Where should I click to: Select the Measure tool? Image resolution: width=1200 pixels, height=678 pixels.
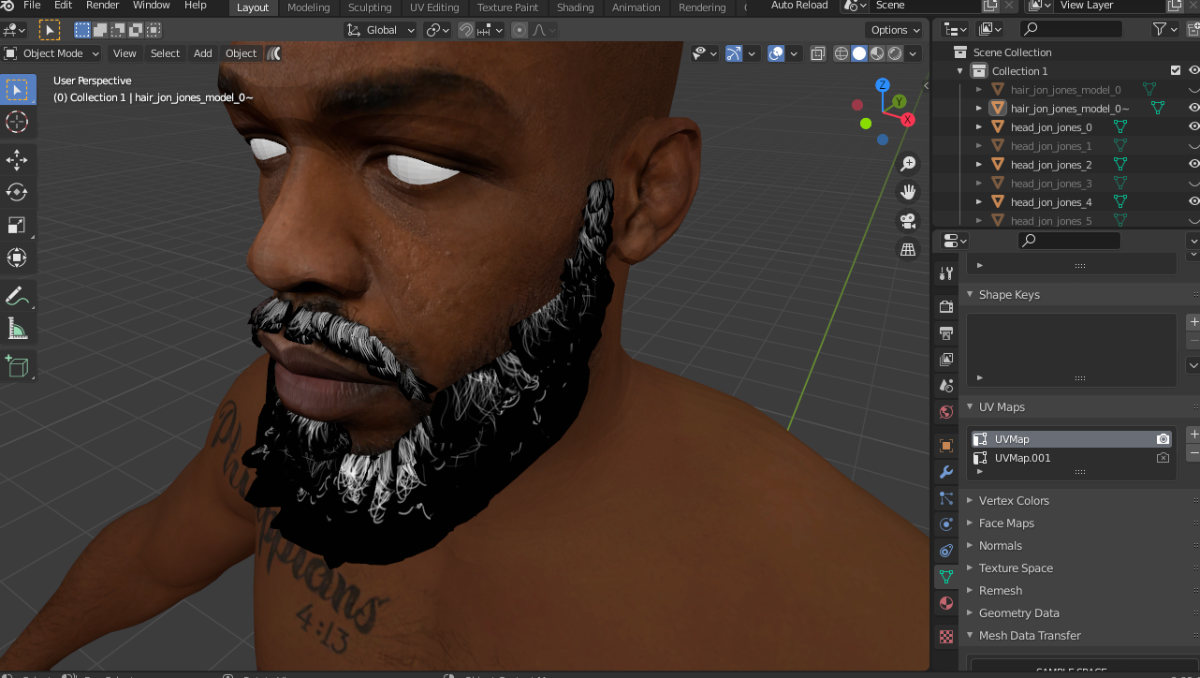tap(17, 328)
